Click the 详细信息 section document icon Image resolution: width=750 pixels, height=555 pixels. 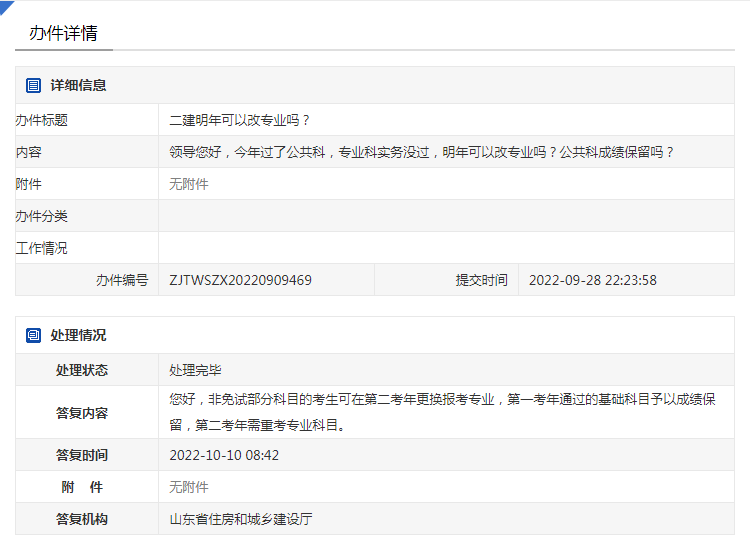(34, 86)
